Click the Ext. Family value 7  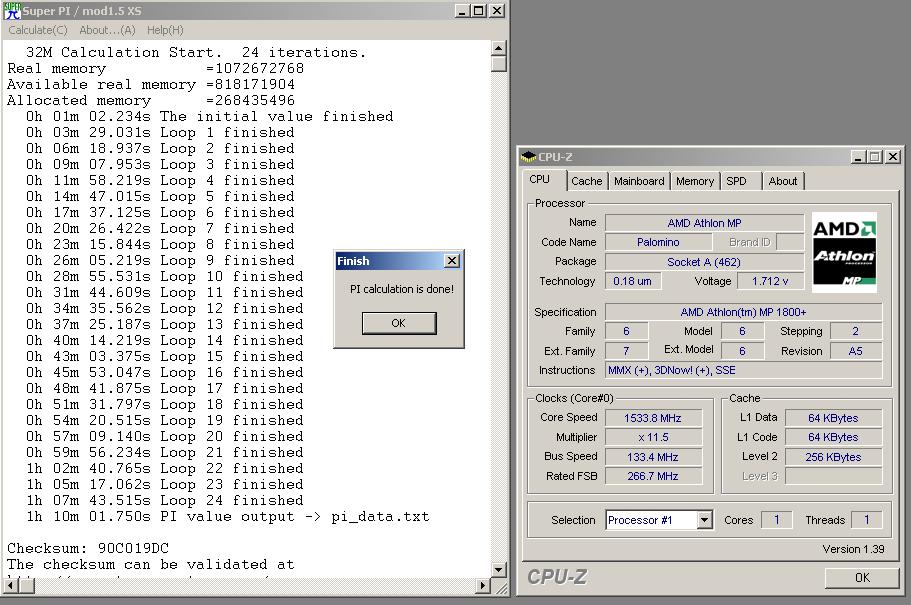pos(626,351)
